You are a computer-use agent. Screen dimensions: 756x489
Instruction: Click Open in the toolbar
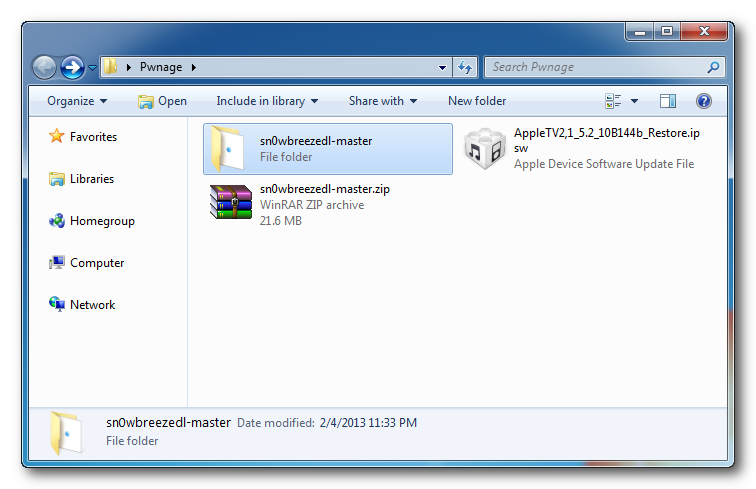coord(162,101)
